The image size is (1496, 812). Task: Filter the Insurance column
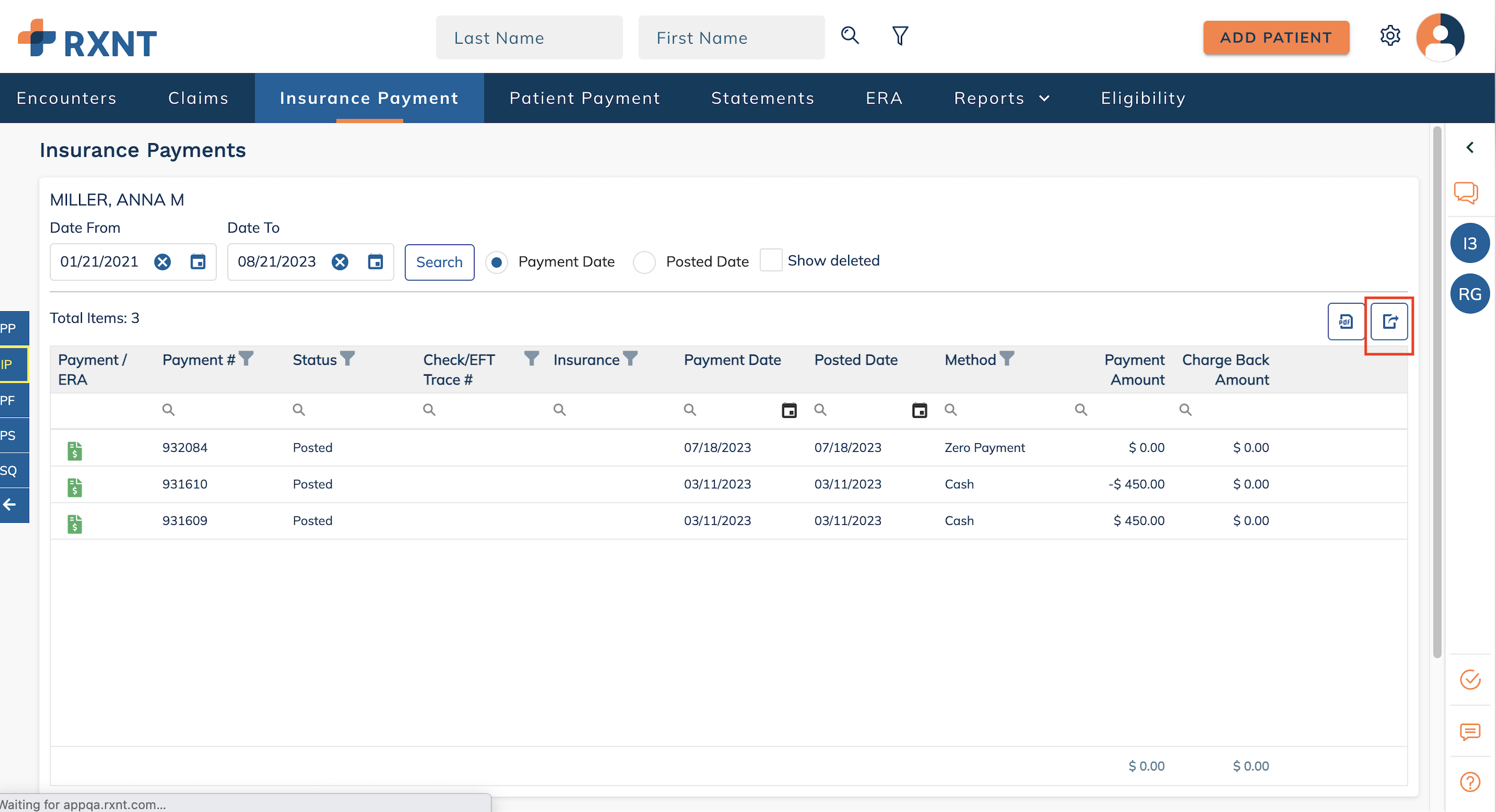tap(630, 358)
